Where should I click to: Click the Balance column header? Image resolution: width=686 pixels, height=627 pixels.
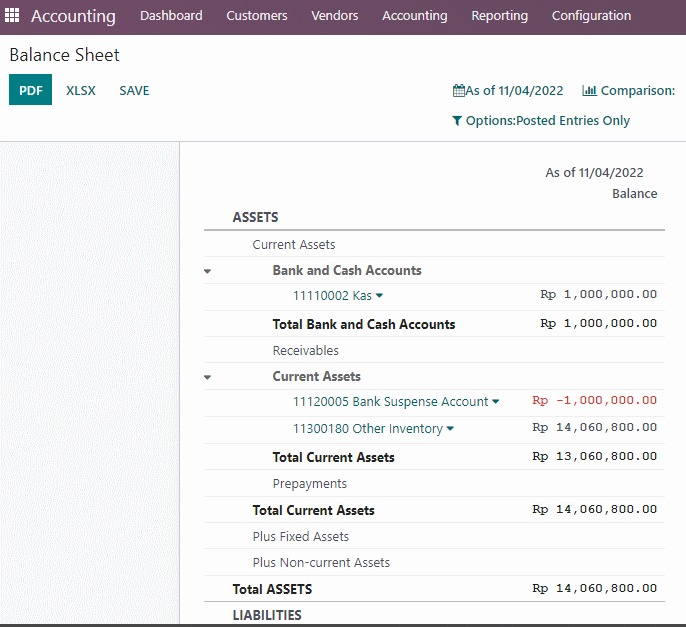tap(634, 193)
